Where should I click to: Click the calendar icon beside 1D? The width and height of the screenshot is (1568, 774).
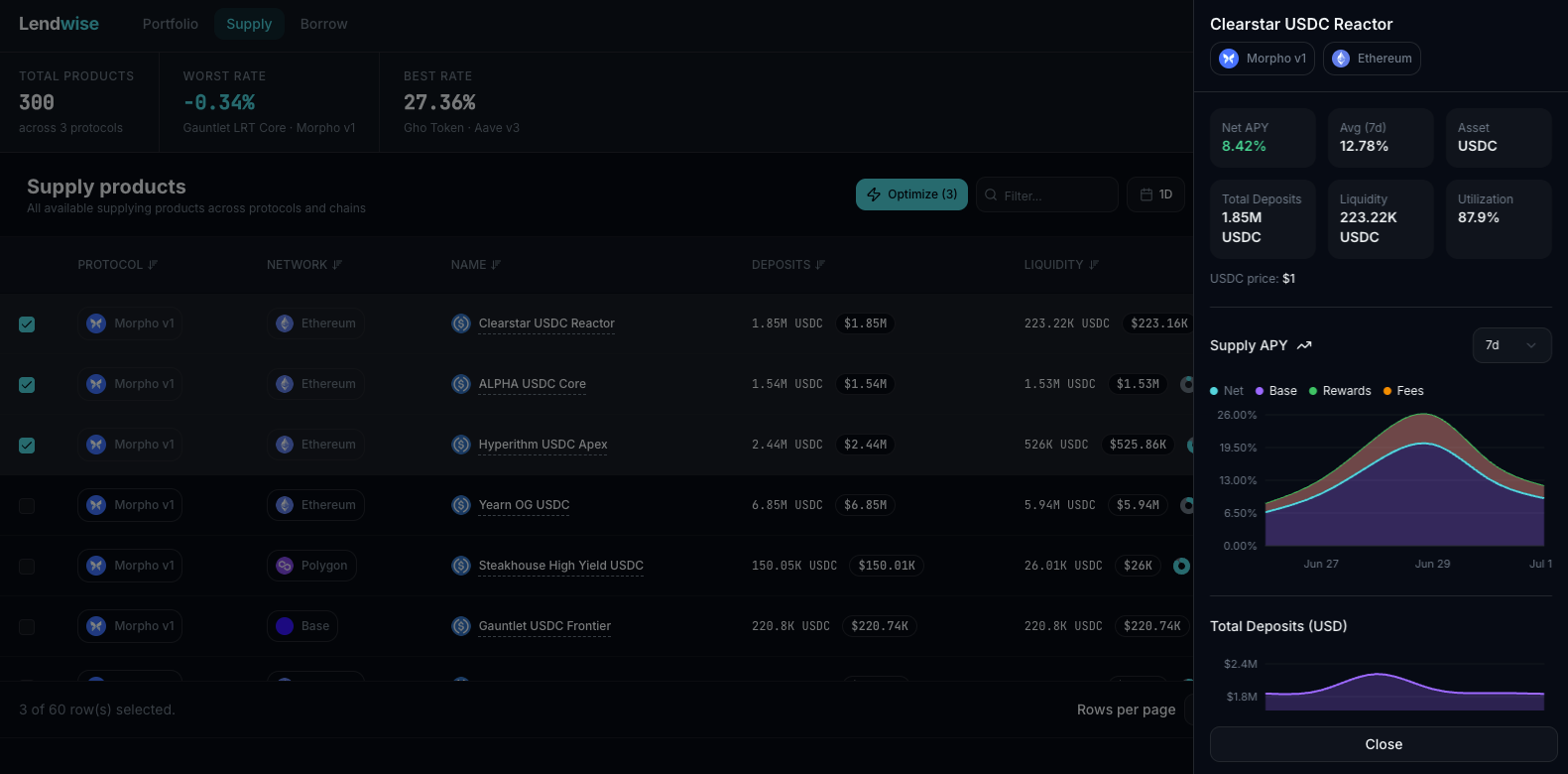coord(1146,194)
